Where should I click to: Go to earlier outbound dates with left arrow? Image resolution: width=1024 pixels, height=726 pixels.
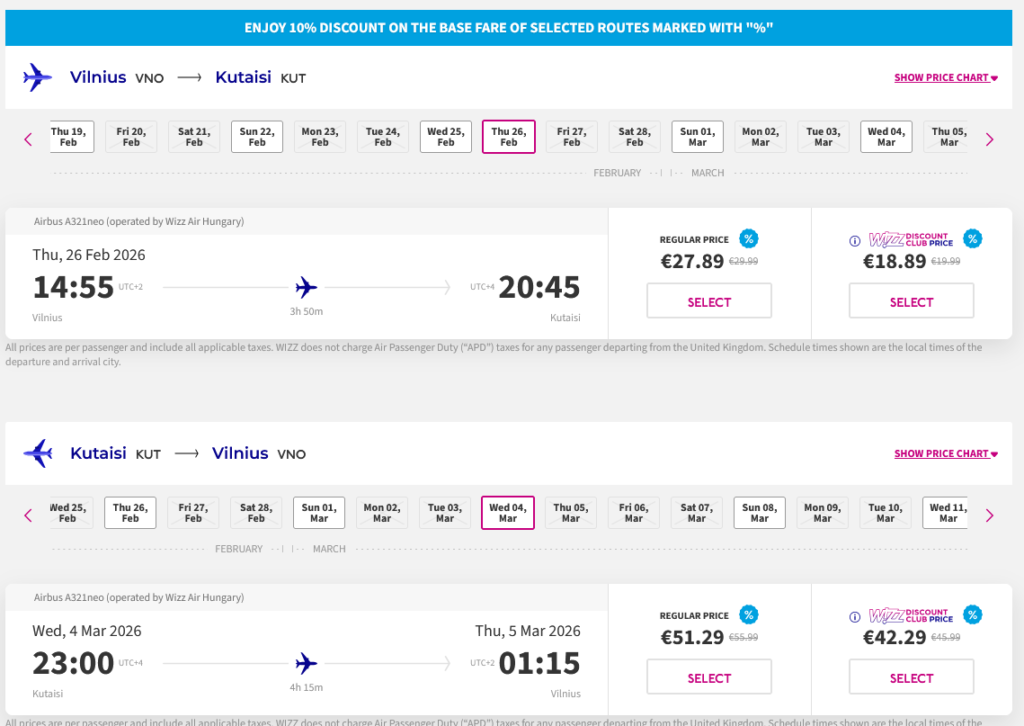coord(28,139)
